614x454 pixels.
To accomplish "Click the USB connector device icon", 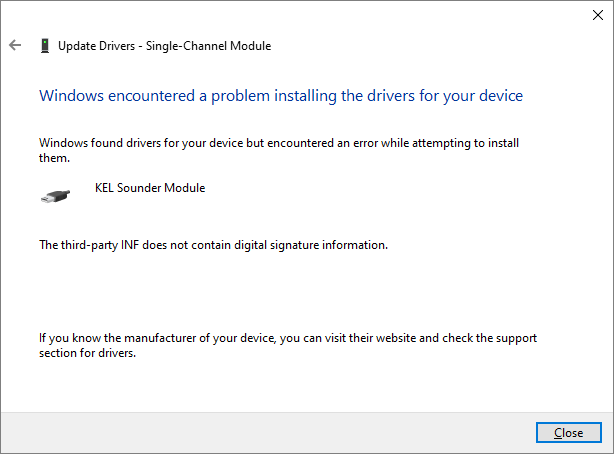I will coord(56,196).
